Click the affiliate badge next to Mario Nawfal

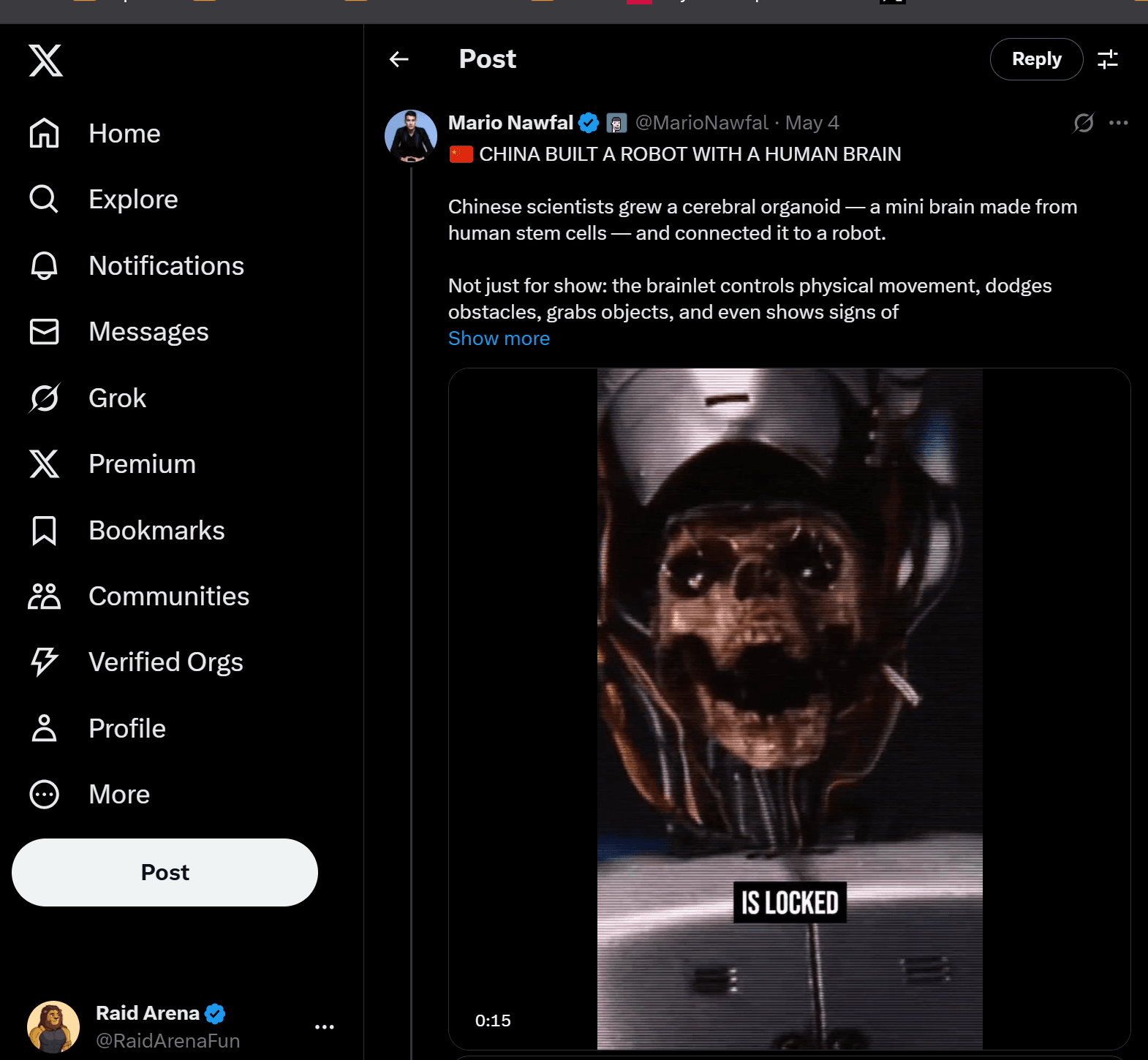click(617, 123)
